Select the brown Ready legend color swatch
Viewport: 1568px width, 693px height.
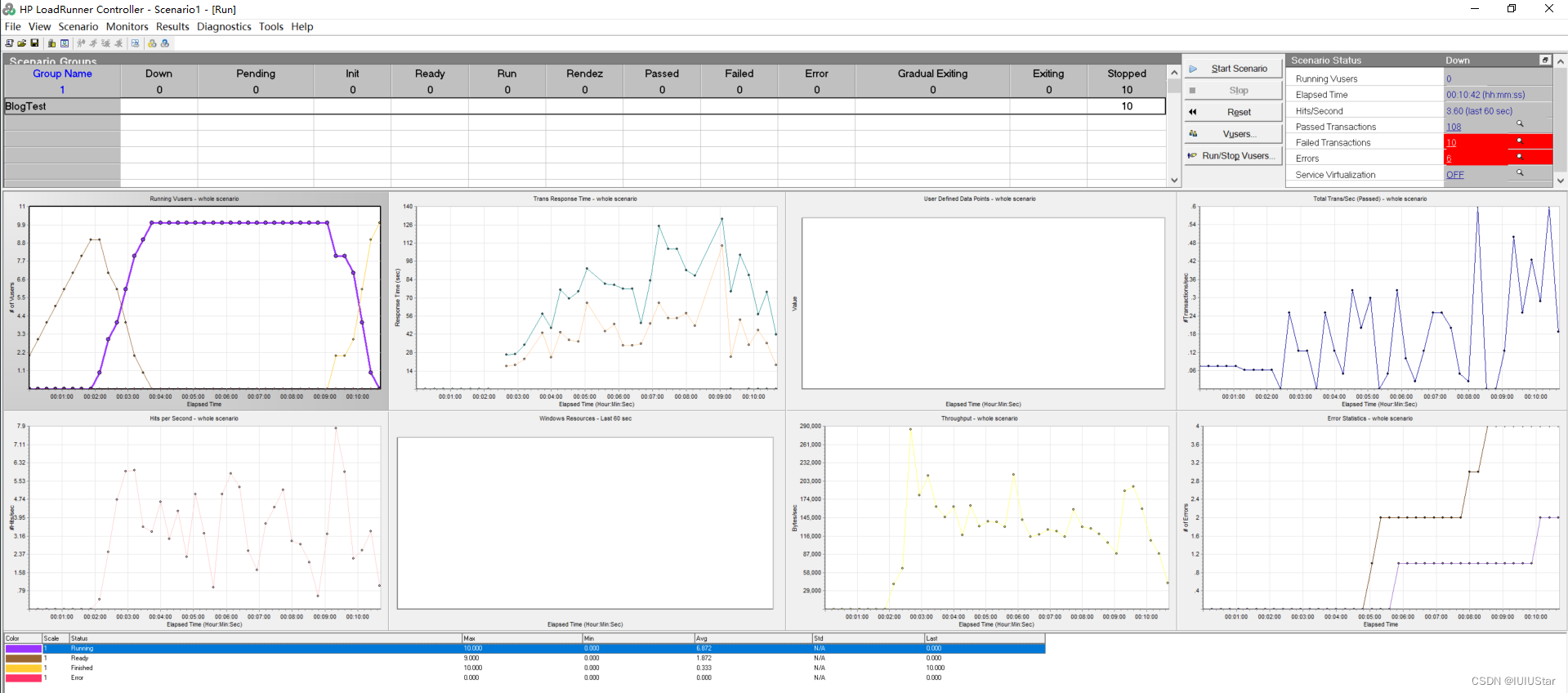(23, 659)
